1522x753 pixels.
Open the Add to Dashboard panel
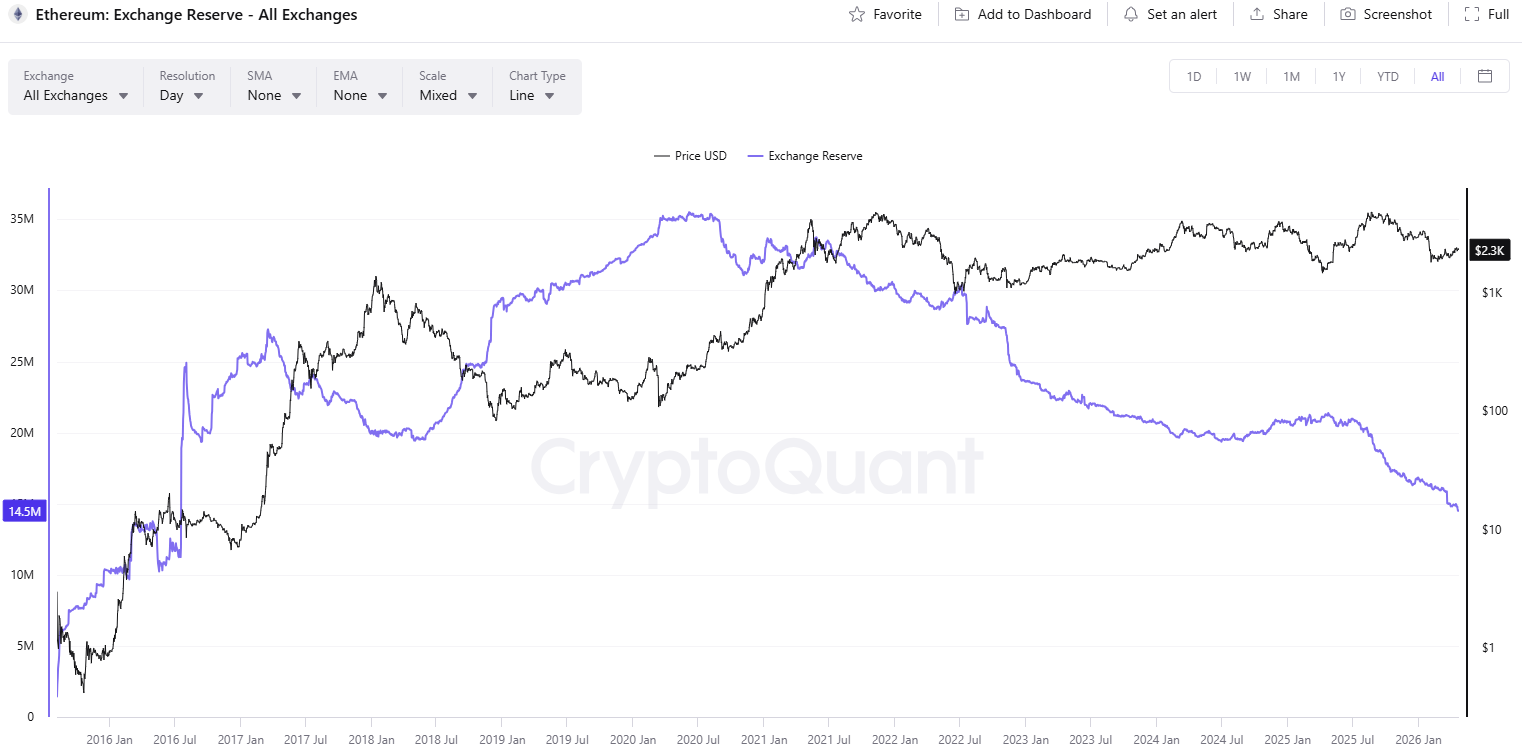click(962, 14)
